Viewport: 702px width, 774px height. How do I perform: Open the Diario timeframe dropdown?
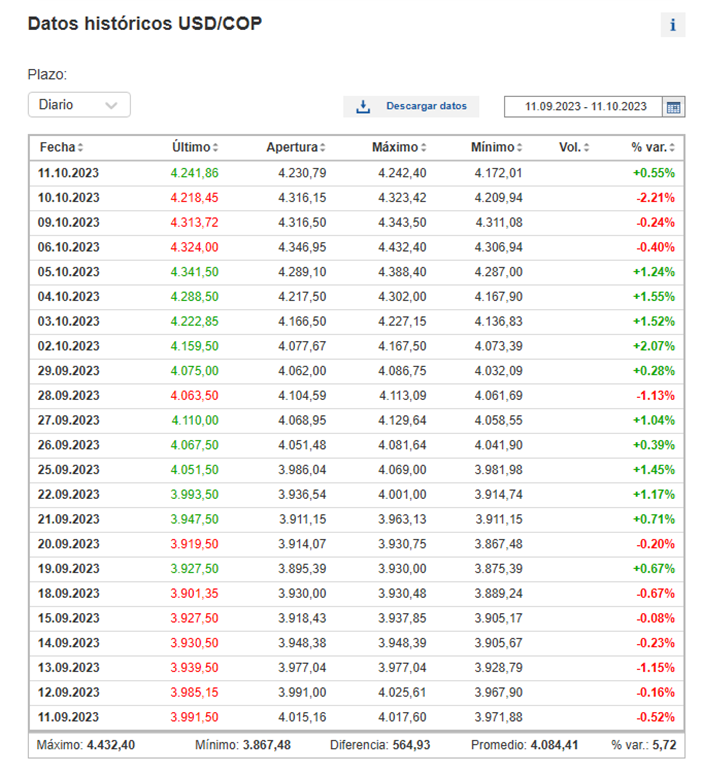coord(79,104)
